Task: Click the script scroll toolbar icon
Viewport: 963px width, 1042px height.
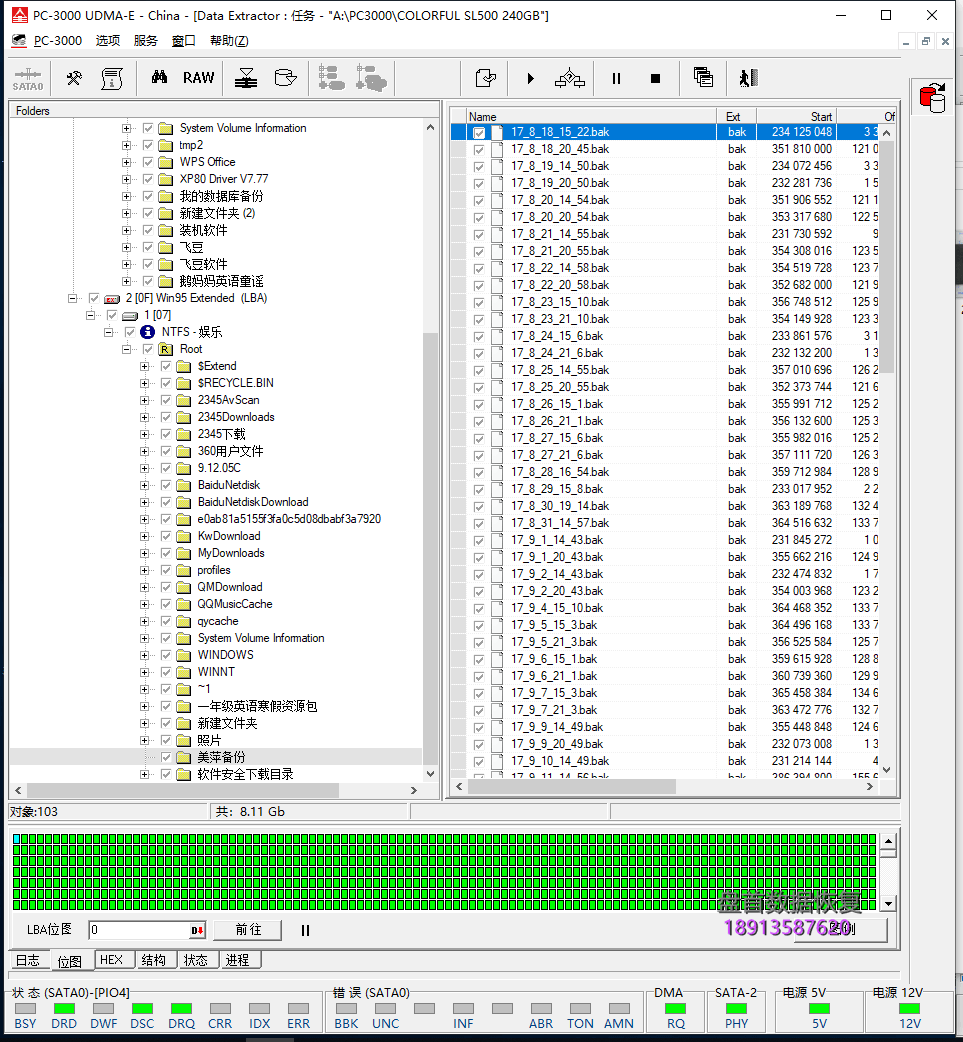Action: pos(112,78)
